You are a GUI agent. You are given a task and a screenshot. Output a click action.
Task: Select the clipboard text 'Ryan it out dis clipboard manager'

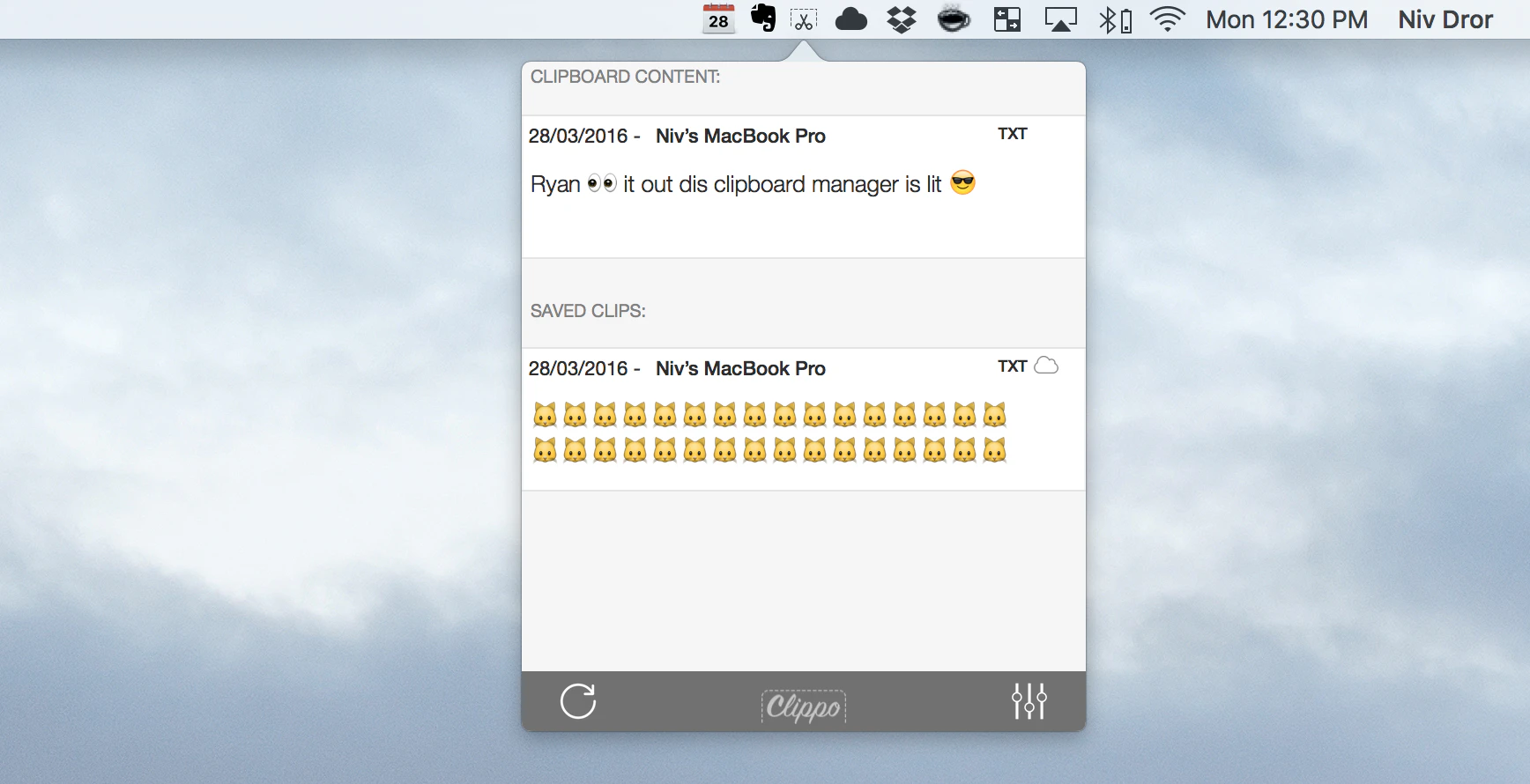[x=754, y=184]
